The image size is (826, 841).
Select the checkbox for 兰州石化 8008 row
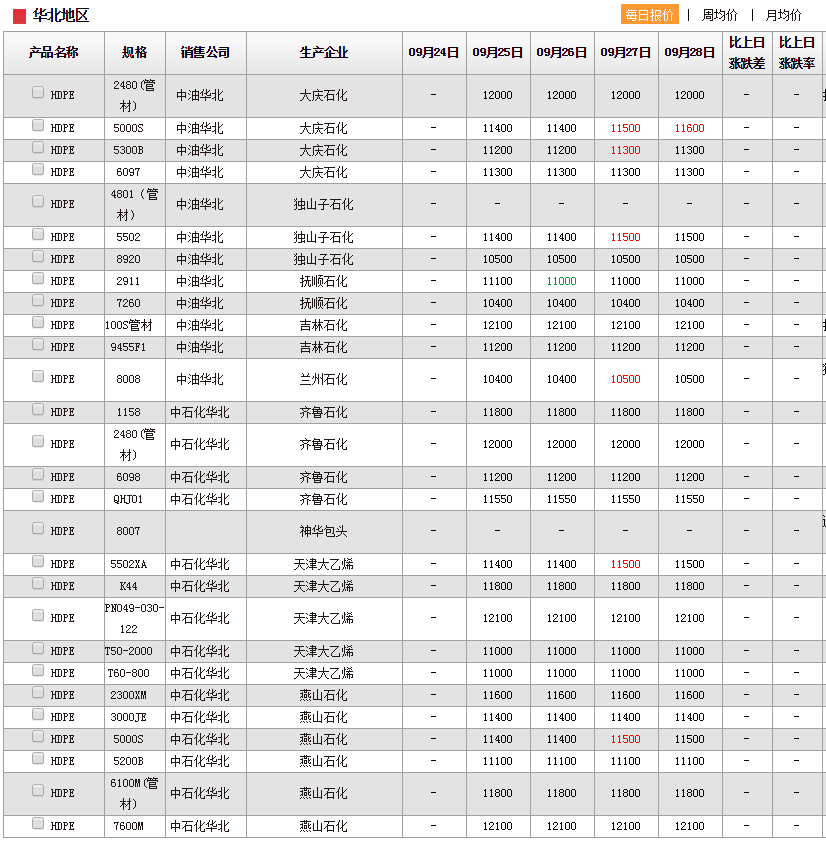[x=38, y=376]
